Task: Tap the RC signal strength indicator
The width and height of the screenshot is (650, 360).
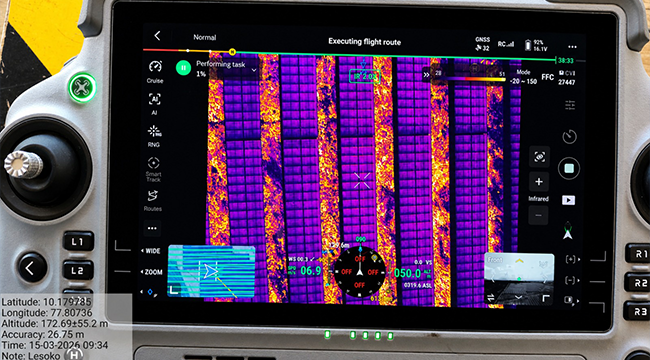Action: pos(506,44)
